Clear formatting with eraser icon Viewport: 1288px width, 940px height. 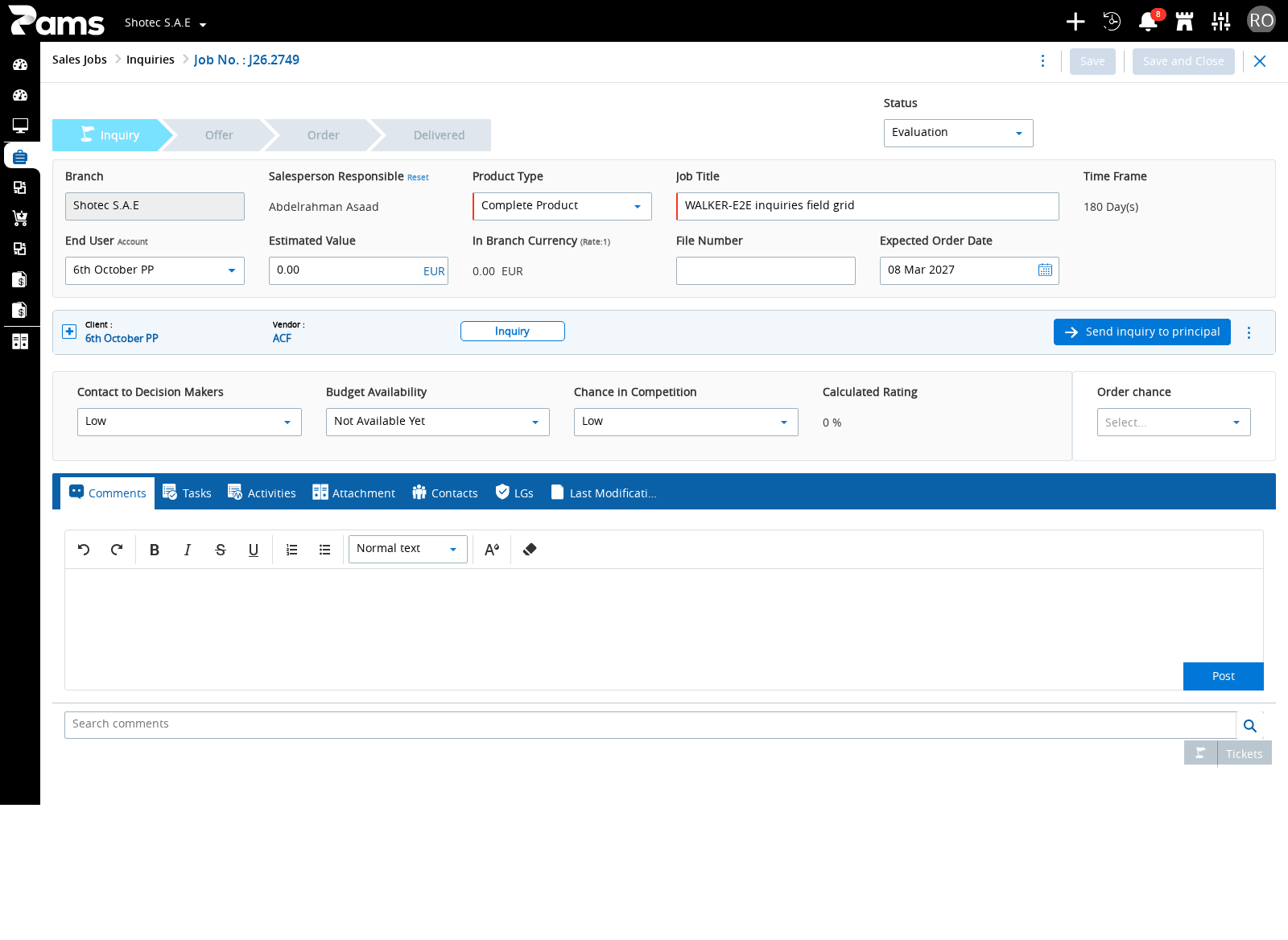click(530, 550)
